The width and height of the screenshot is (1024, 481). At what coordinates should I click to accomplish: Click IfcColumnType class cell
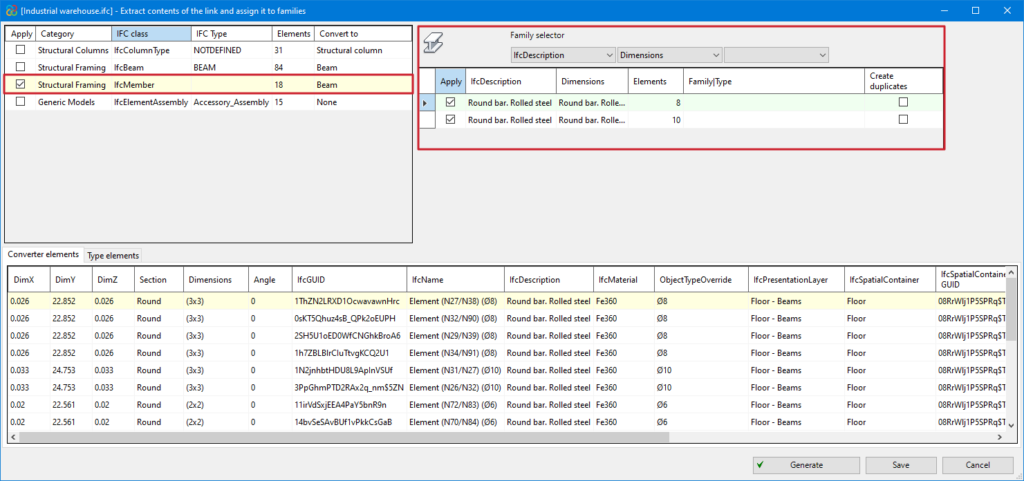click(x=151, y=50)
